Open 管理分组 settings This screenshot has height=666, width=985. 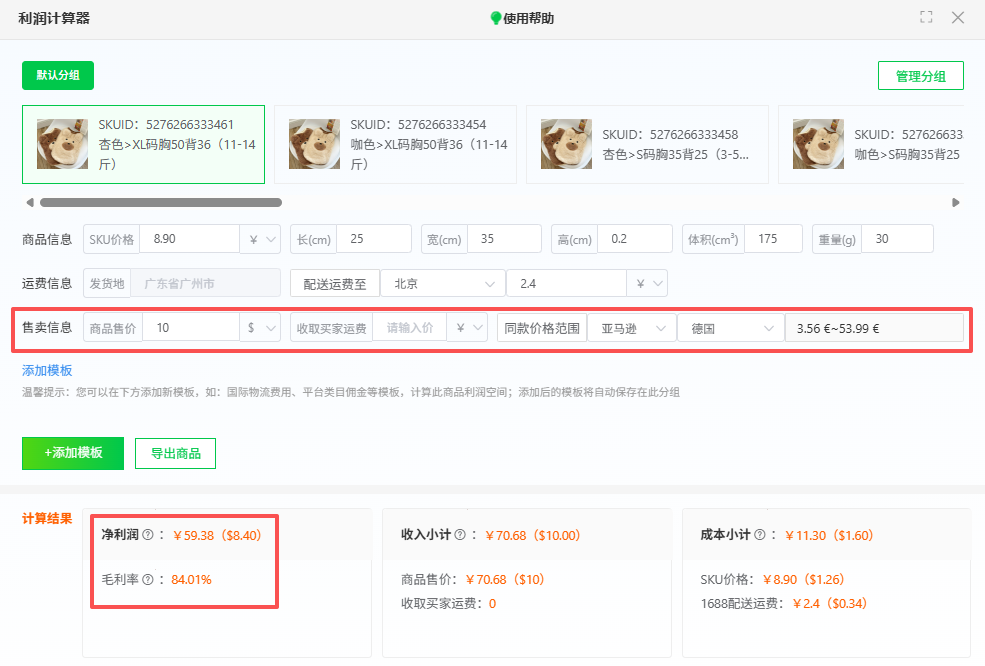(x=920, y=75)
